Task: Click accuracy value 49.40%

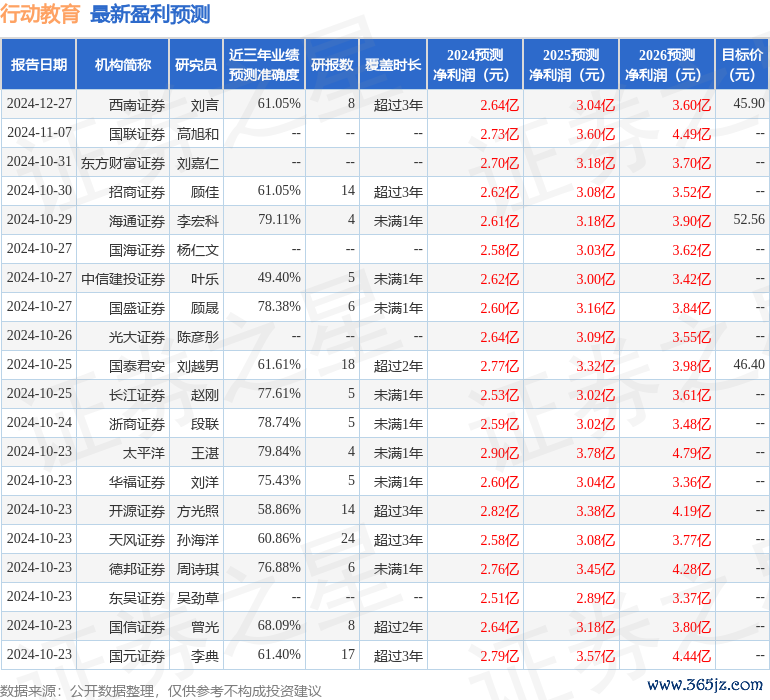Action: tap(279, 278)
